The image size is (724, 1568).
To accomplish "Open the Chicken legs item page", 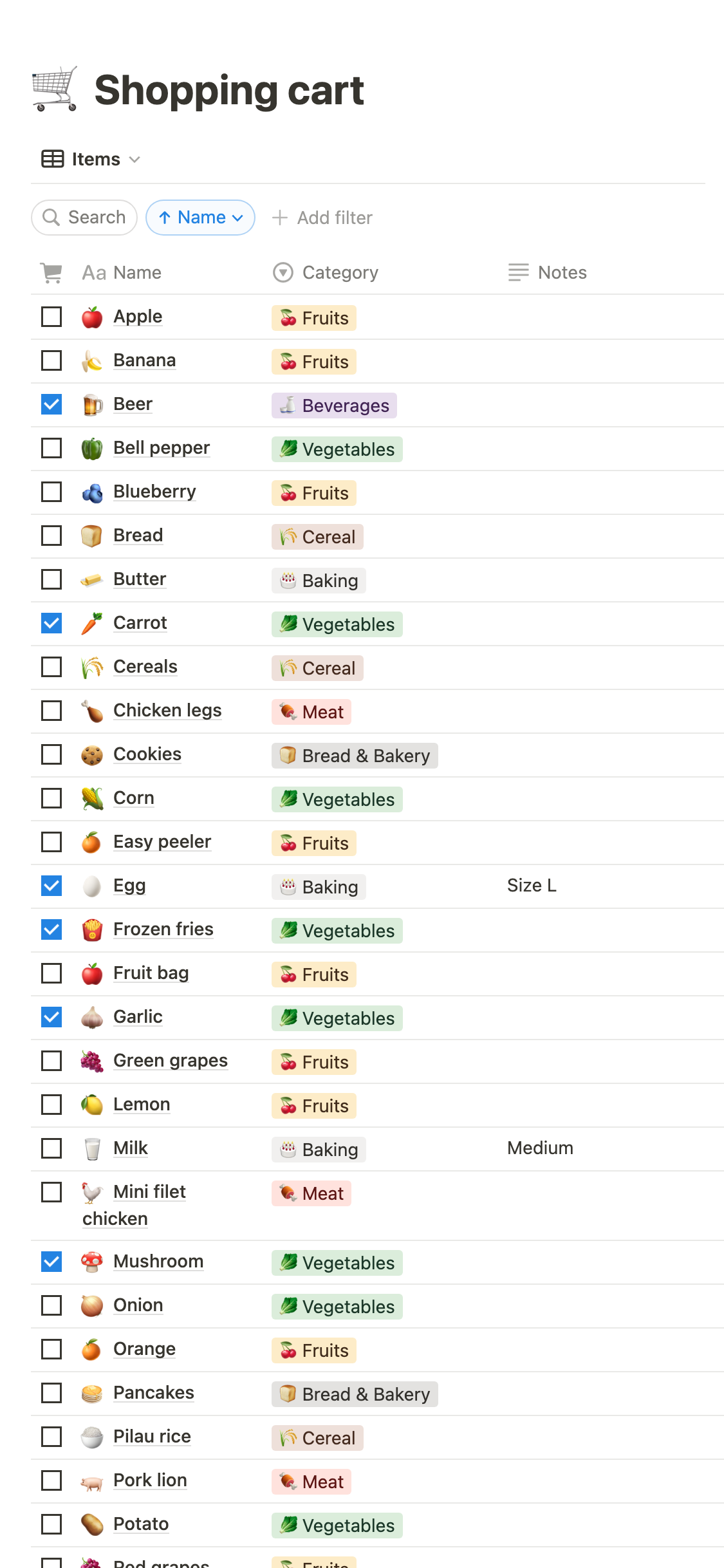I will pos(167,711).
